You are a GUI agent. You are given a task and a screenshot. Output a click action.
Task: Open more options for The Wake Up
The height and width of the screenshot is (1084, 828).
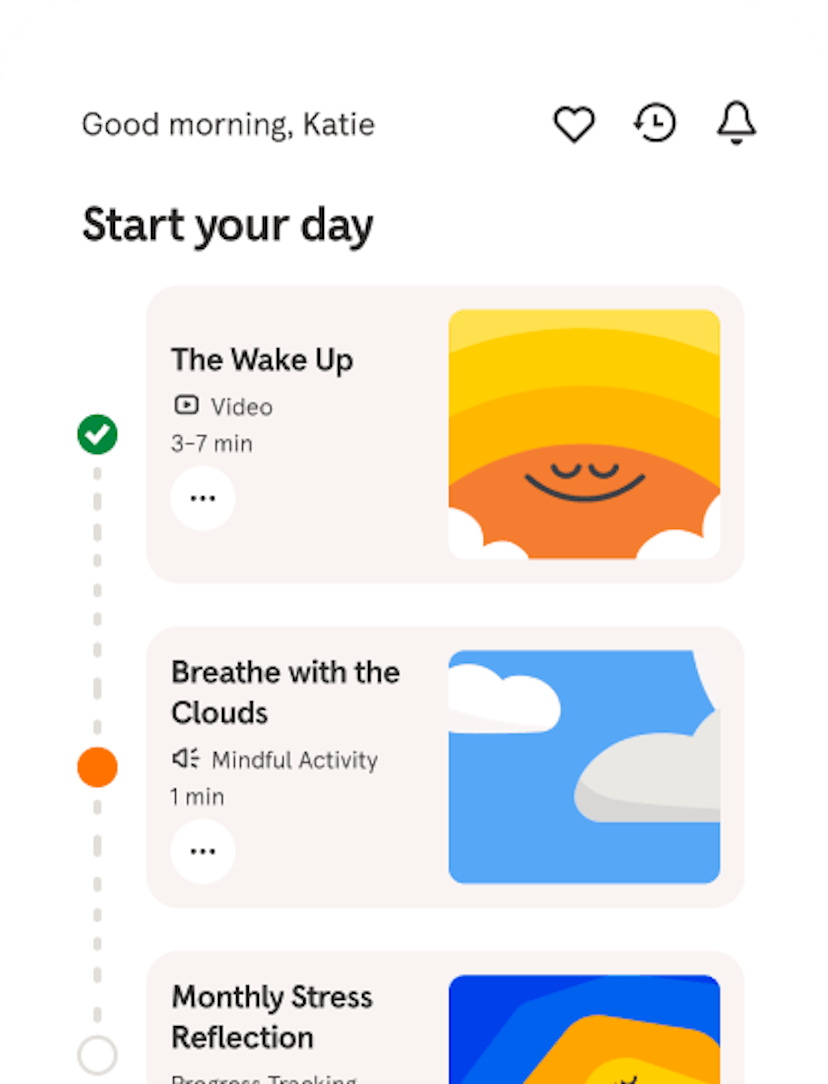(x=203, y=498)
